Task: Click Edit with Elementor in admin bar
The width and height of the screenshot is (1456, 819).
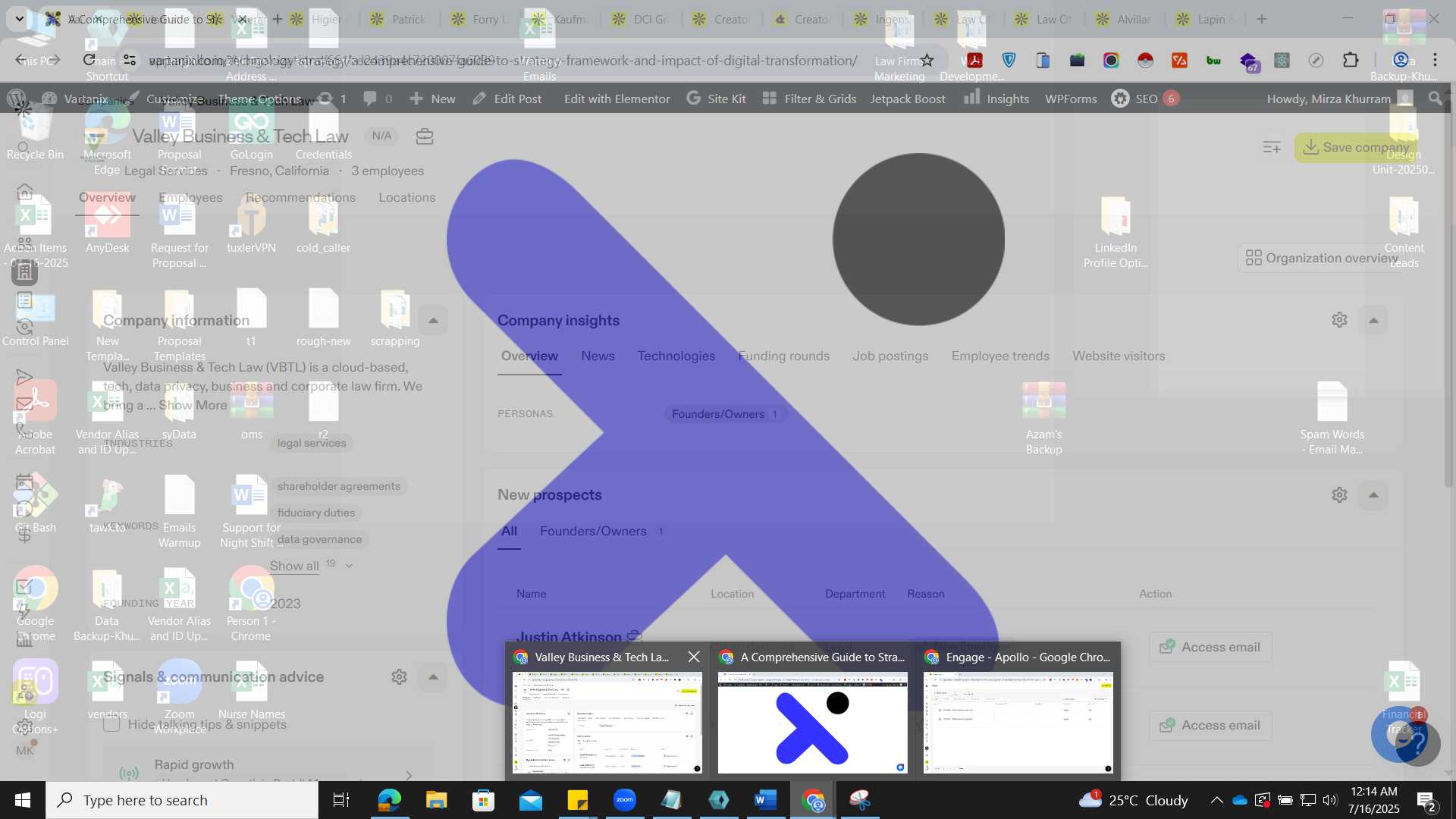Action: click(617, 99)
